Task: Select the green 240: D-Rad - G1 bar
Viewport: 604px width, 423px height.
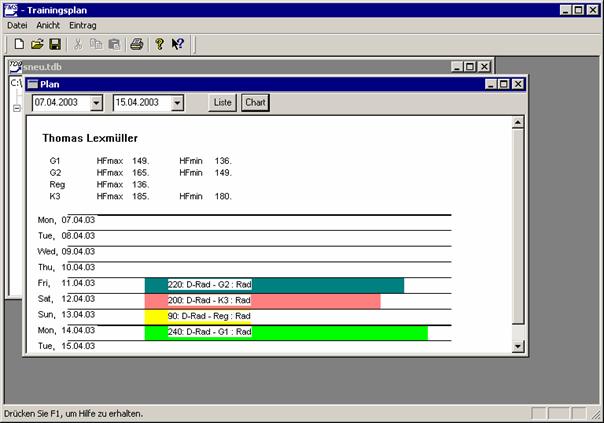Action: pos(286,332)
